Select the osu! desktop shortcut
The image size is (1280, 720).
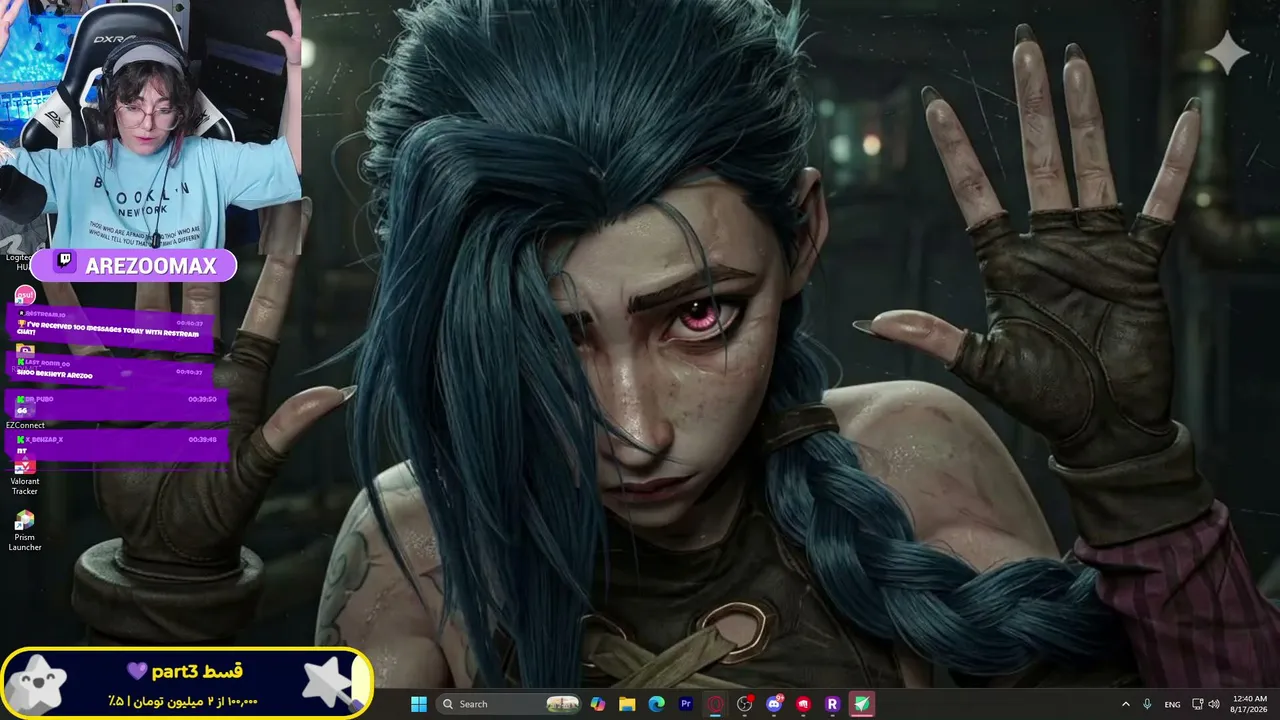coord(25,295)
